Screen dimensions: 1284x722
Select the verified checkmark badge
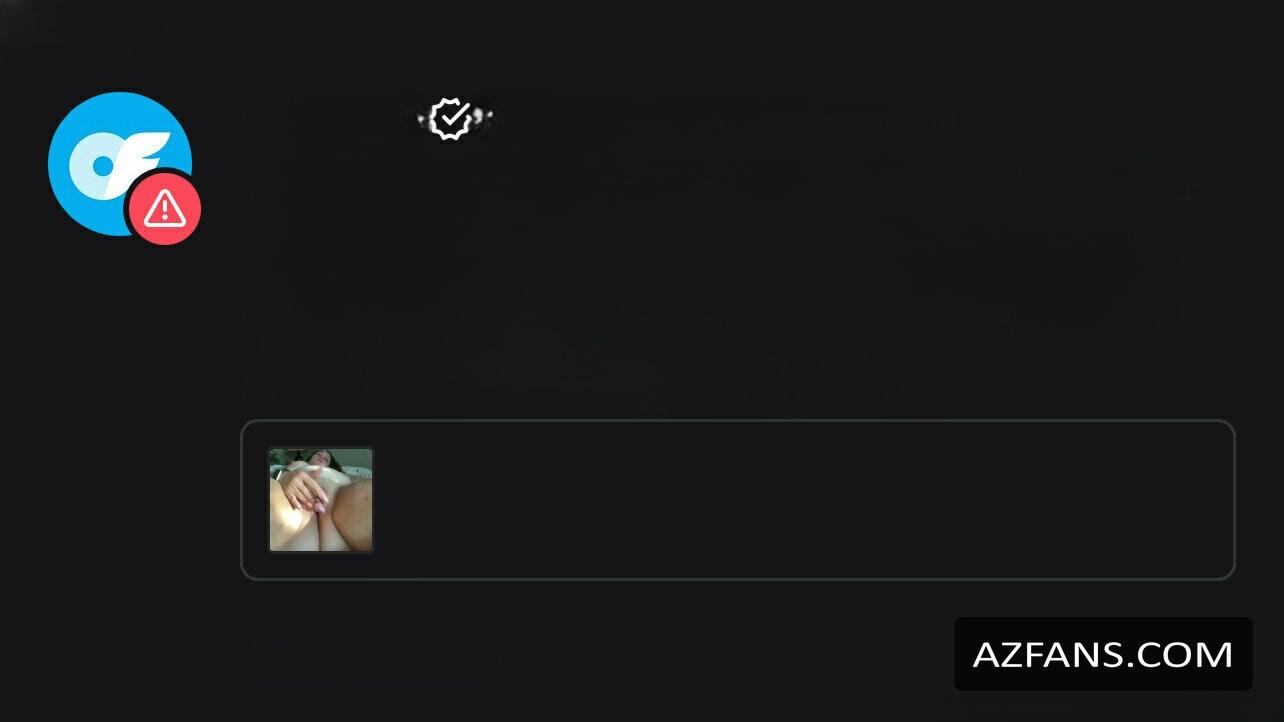[x=452, y=119]
